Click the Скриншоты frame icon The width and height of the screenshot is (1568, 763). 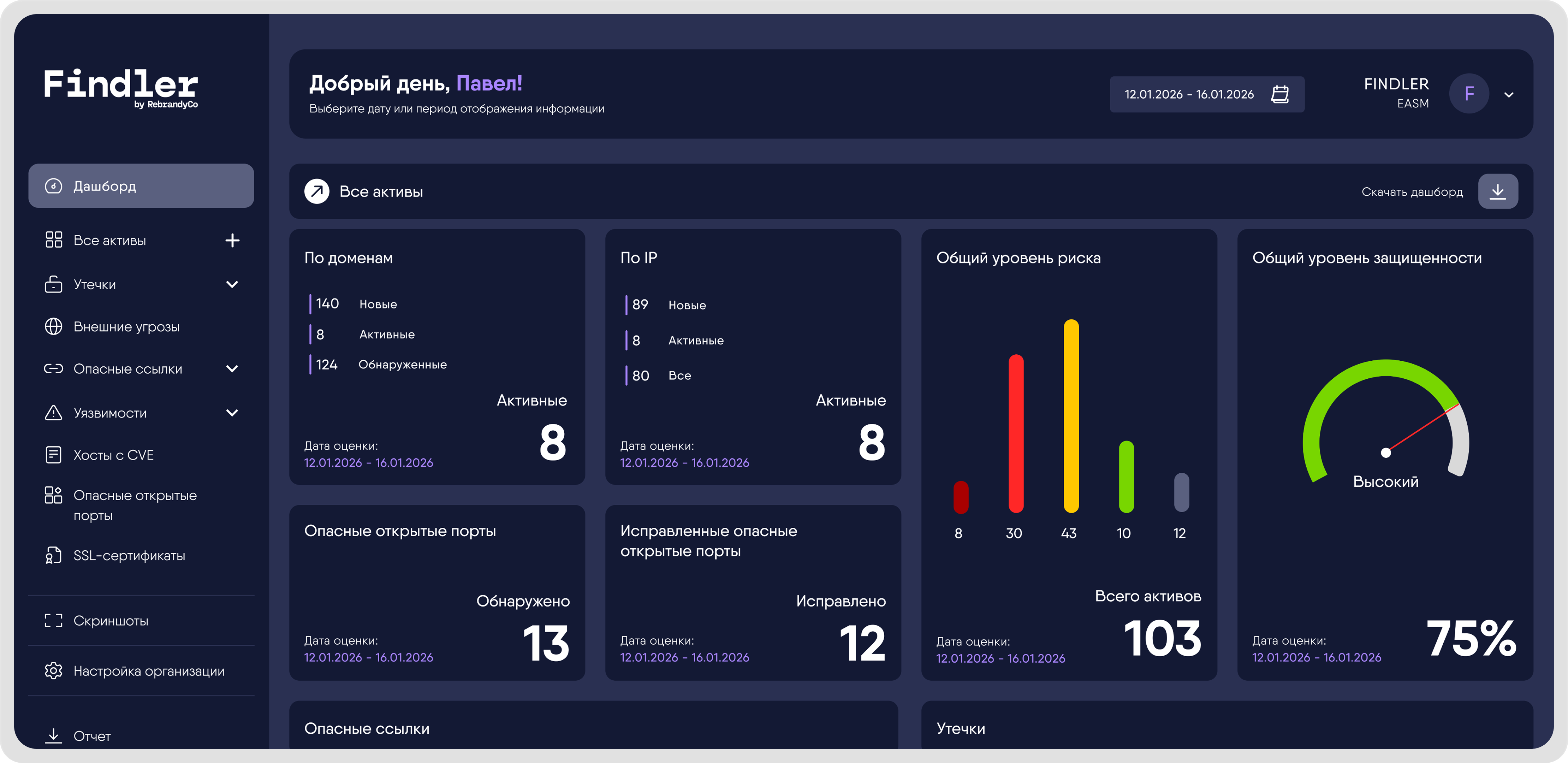(54, 621)
